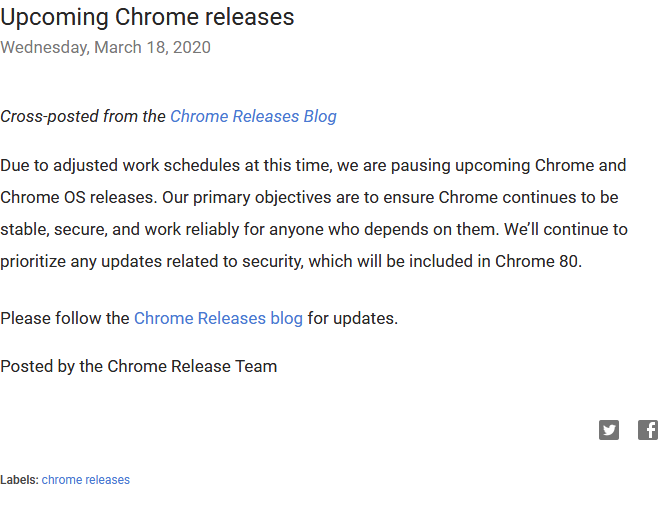The width and height of the screenshot is (660, 522).
Task: Click the 'Cross-posted from the' italic text
Action: (x=83, y=116)
